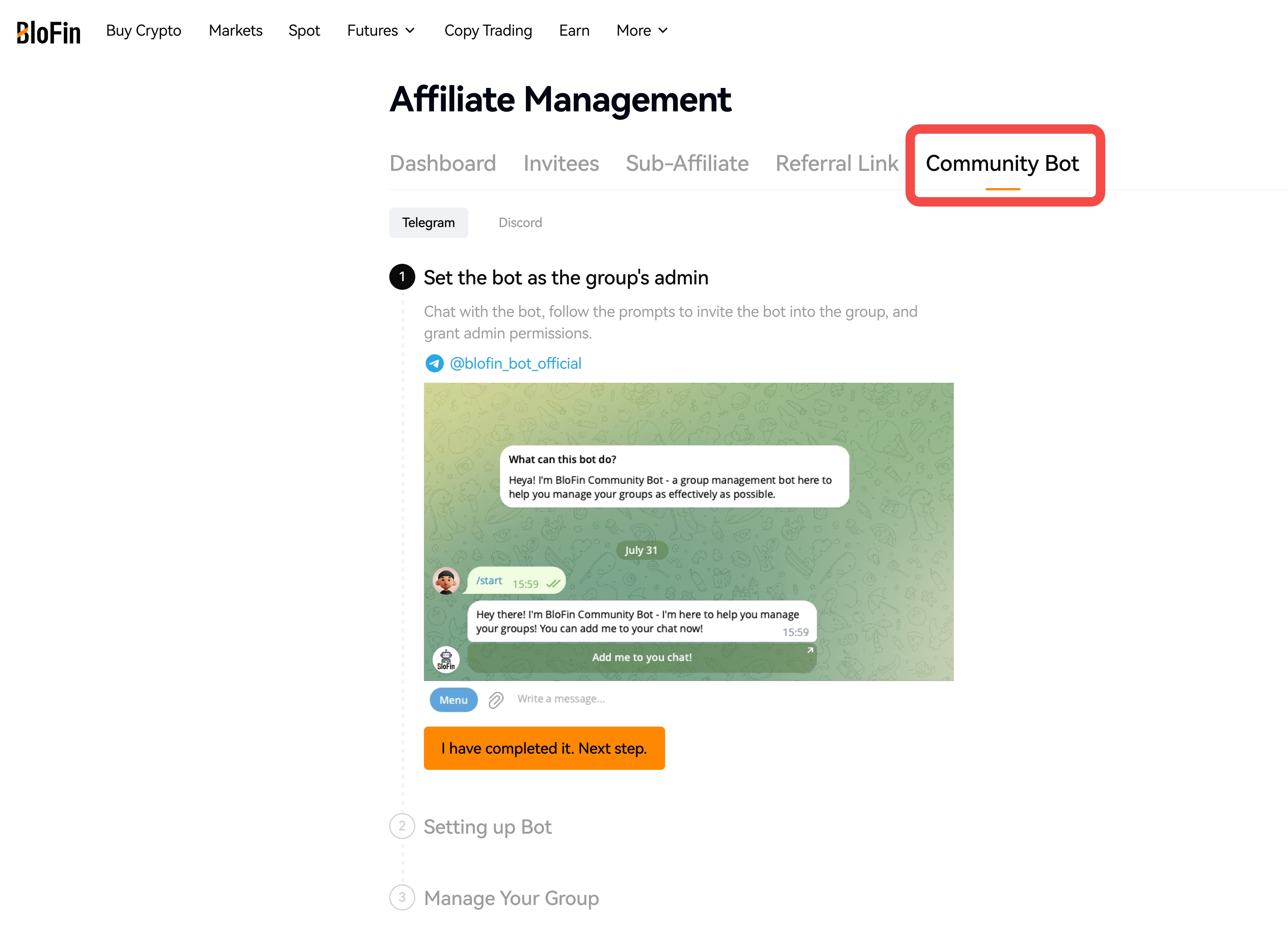
Task: Click 'What can this bot do?' heading
Action: (562, 460)
